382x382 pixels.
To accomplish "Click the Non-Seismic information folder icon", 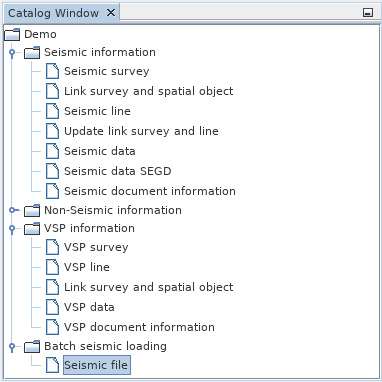I will coord(32,210).
